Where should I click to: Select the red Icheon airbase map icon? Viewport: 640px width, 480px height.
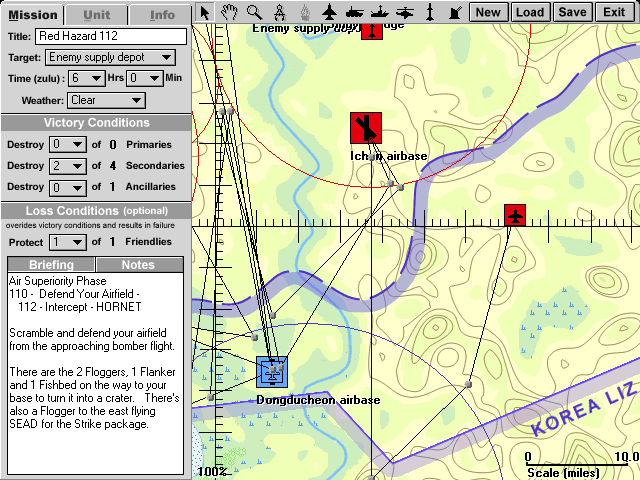[x=367, y=128]
